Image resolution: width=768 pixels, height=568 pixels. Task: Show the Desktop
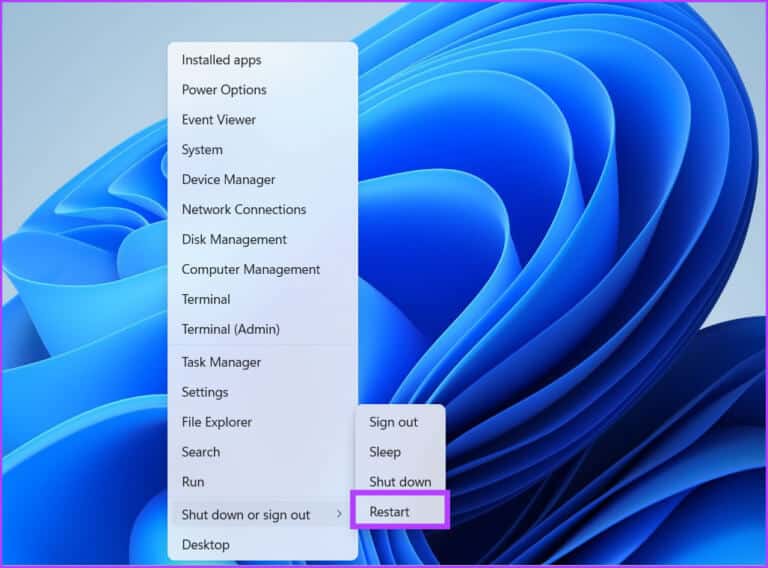263,544
